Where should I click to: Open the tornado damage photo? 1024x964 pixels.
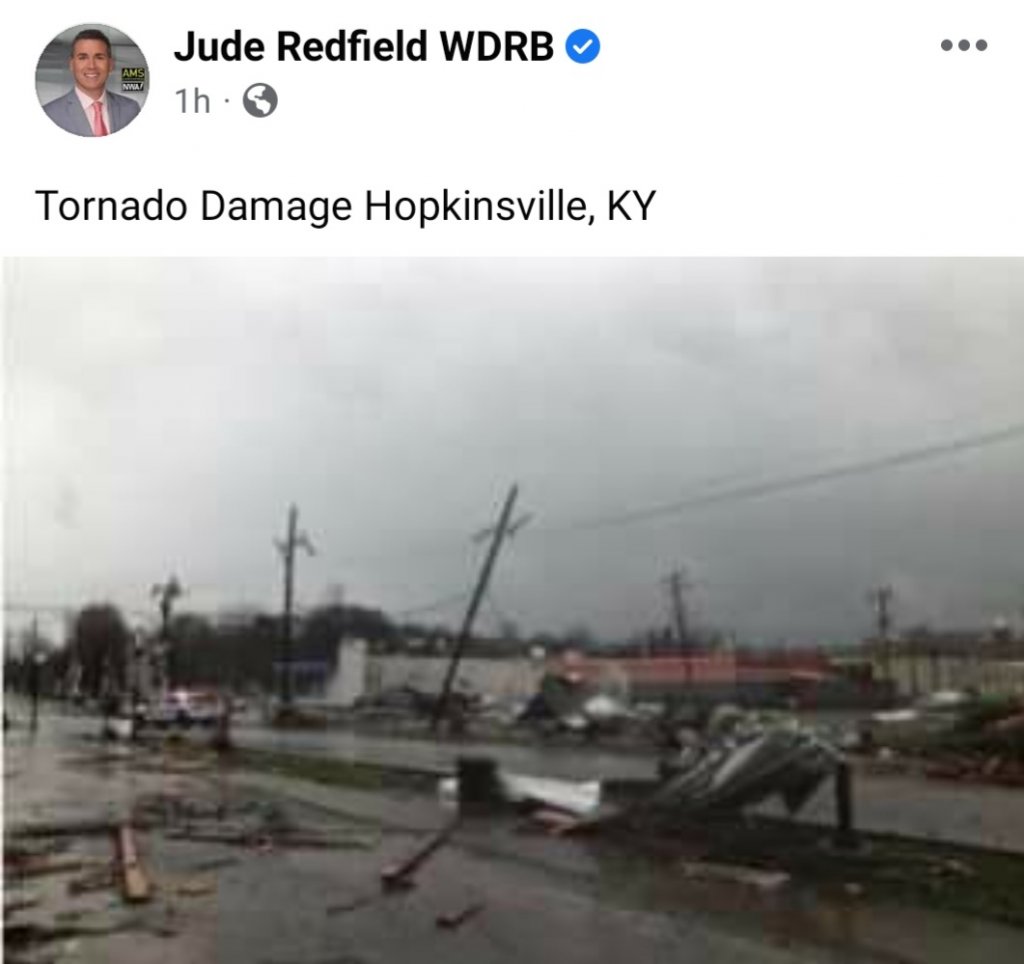pyautogui.click(x=512, y=610)
